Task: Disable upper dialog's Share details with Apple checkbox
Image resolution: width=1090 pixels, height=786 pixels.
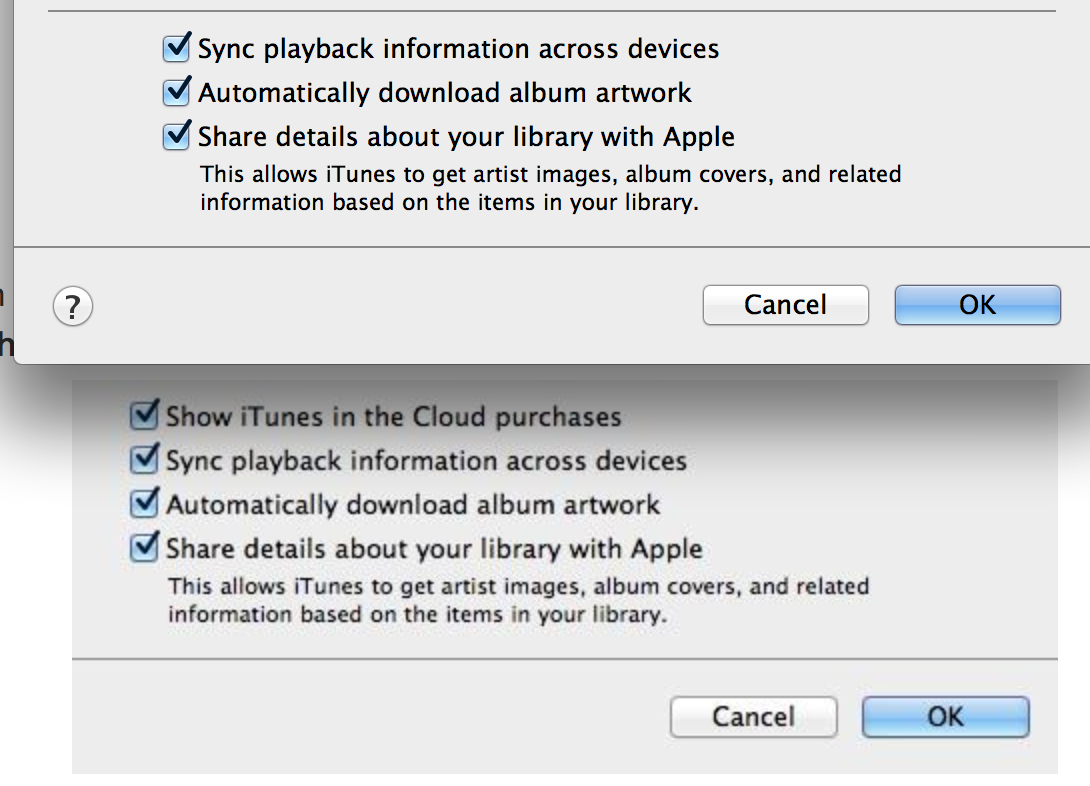Action: point(177,136)
